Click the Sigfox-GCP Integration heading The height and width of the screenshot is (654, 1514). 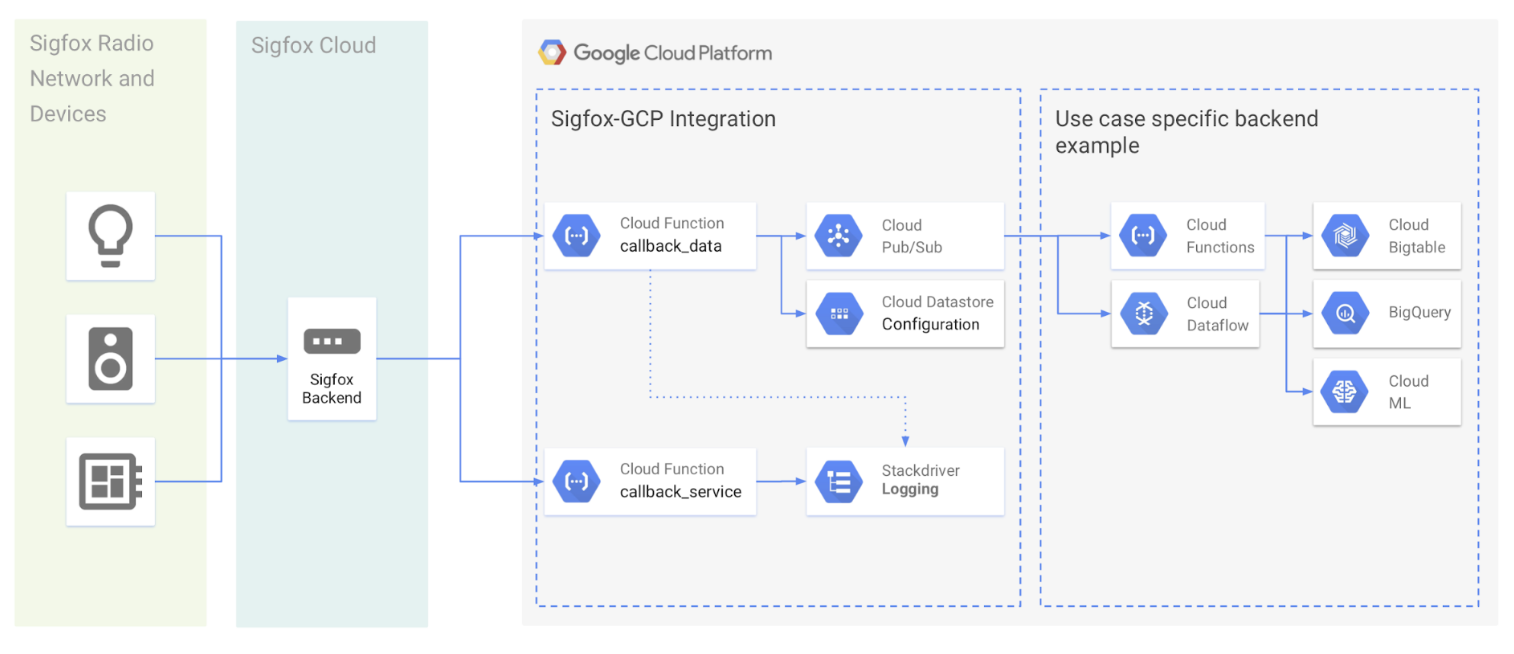pos(663,118)
